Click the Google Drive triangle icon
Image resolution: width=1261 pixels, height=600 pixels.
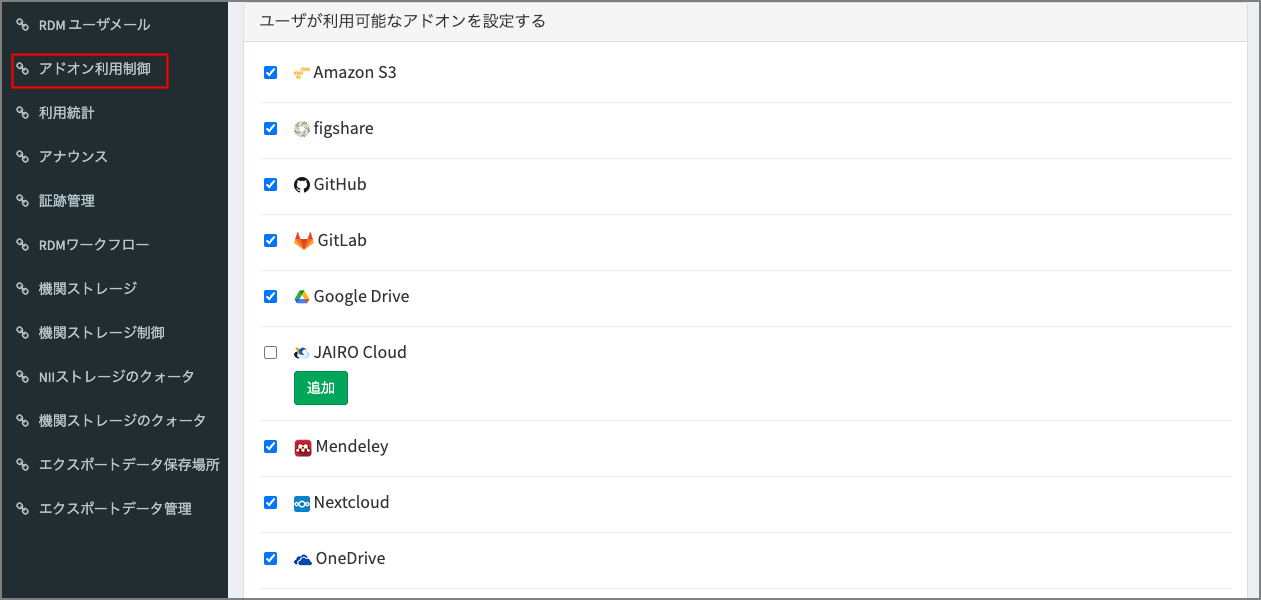[x=300, y=295]
